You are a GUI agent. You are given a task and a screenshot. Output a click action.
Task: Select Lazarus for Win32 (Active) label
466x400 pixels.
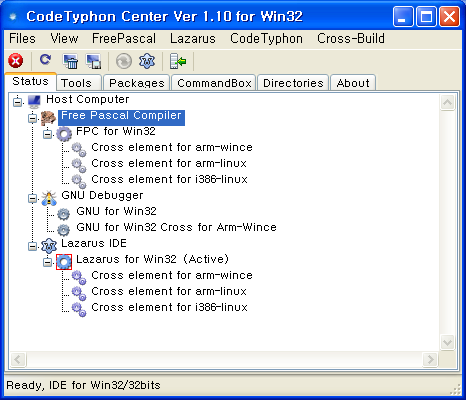153,259
